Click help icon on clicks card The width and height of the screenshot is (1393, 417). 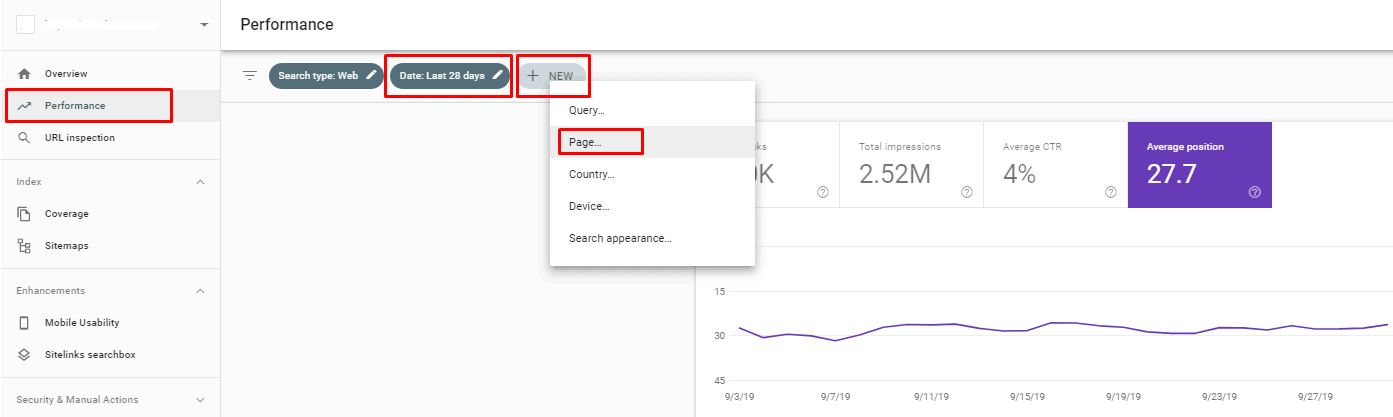click(822, 192)
